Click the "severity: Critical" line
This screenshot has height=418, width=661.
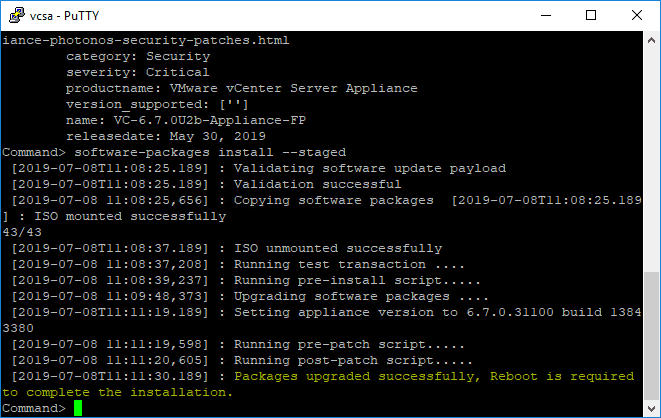click(138, 72)
